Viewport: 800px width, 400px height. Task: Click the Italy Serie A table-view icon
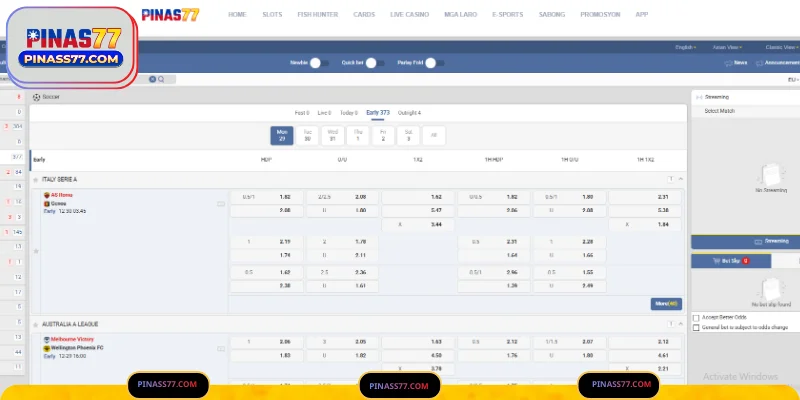click(x=671, y=179)
